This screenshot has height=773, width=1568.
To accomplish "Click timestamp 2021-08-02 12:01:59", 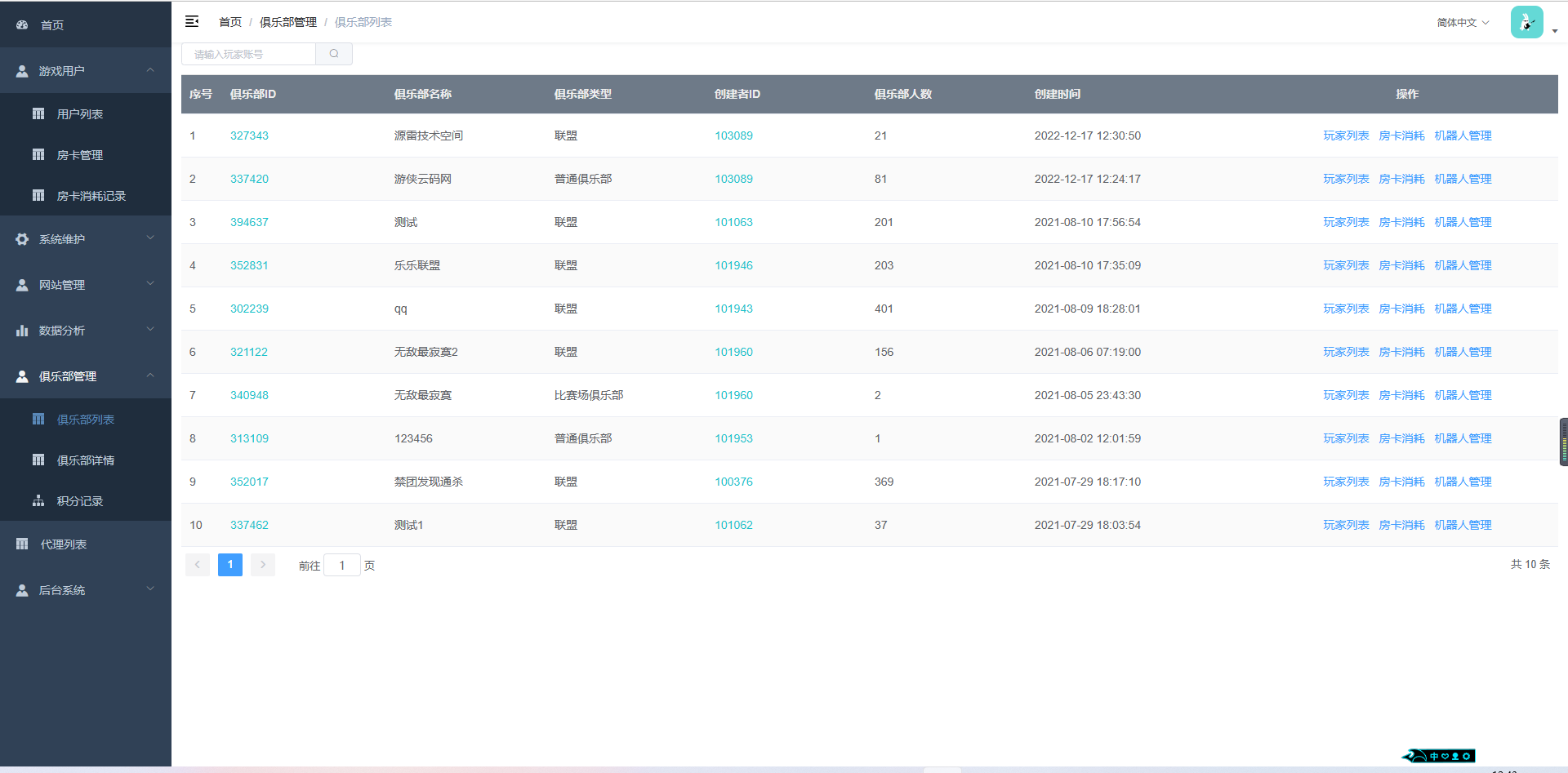I will (x=1088, y=438).
